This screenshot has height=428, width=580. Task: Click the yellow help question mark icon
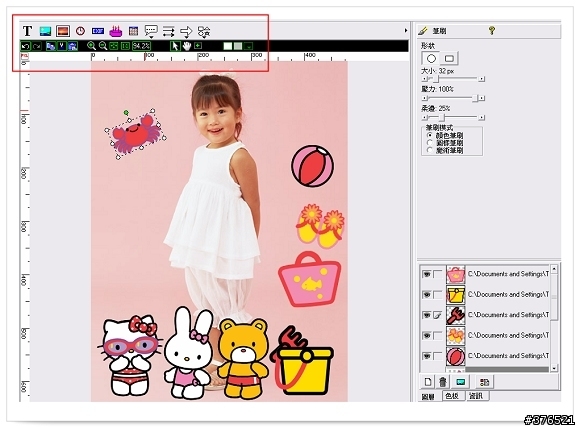(492, 30)
